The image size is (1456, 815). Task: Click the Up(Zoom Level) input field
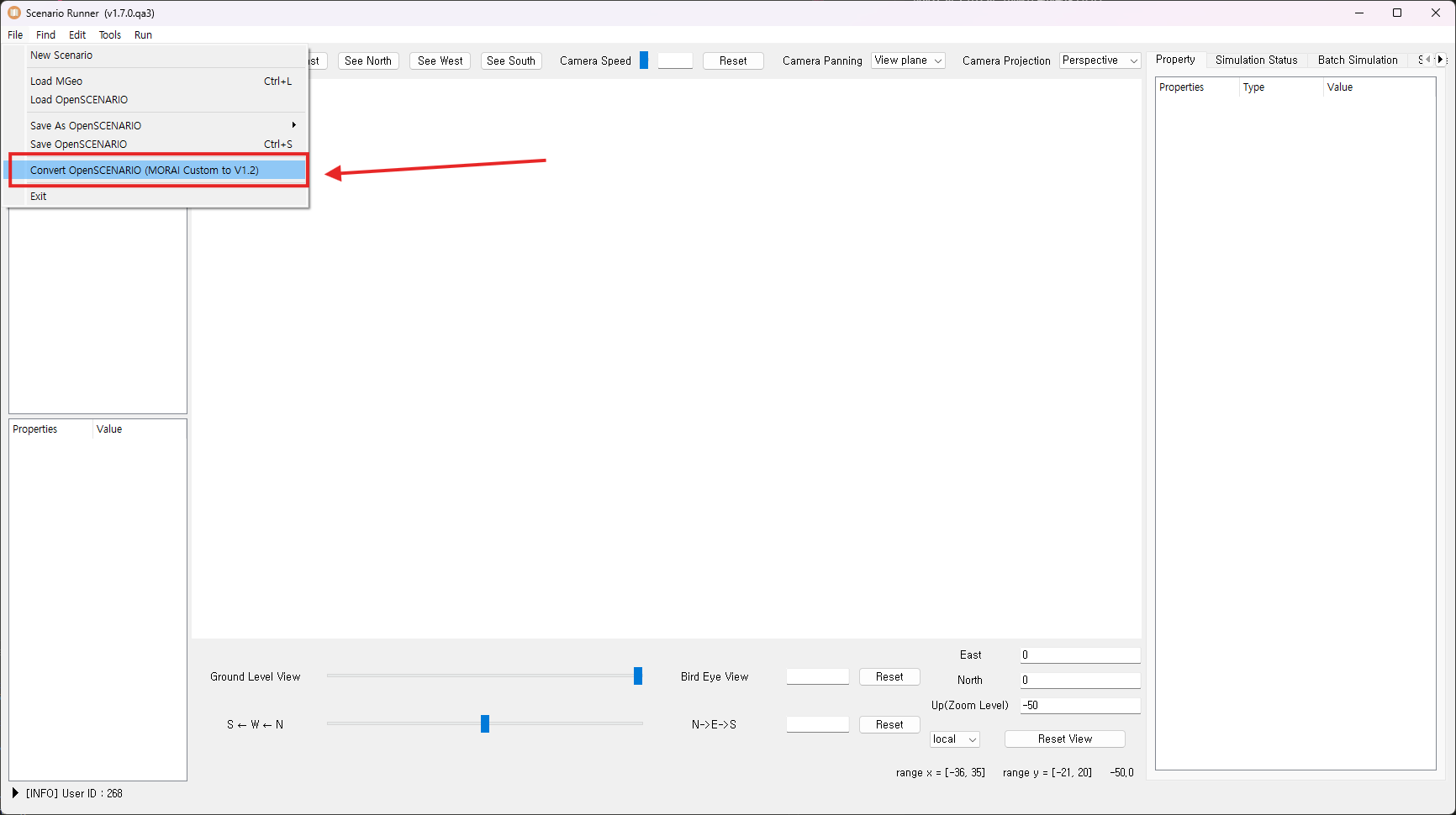point(1079,706)
